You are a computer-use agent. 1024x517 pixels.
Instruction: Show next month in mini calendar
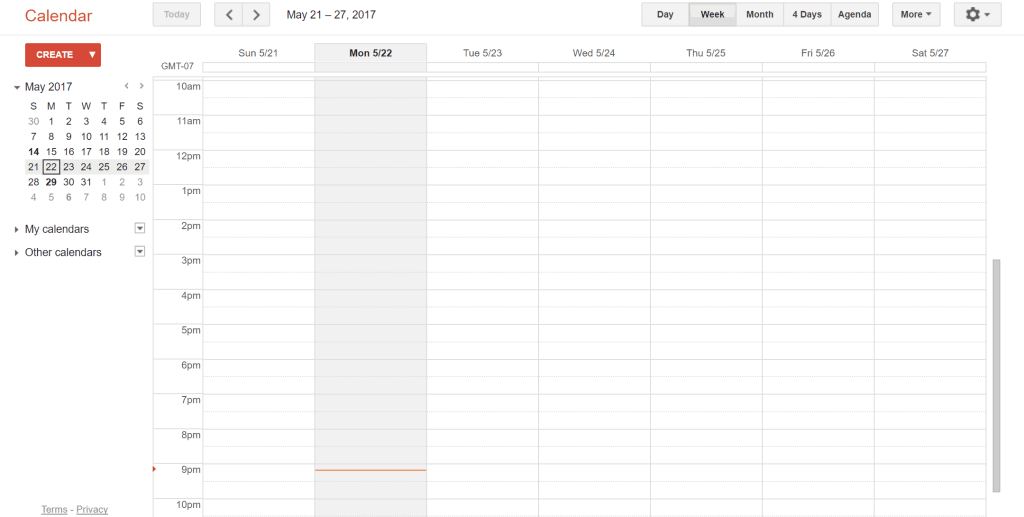pyautogui.click(x=141, y=86)
